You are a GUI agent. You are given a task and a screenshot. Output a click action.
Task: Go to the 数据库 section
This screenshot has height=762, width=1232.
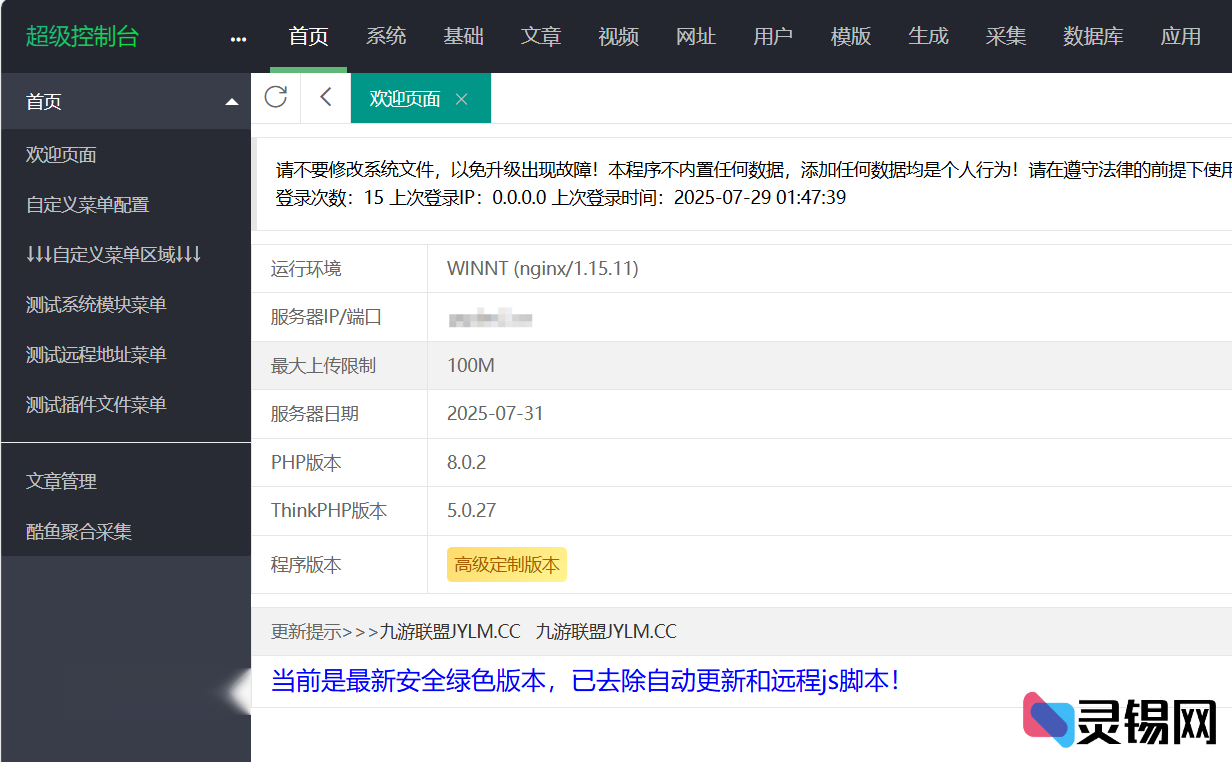(1094, 36)
